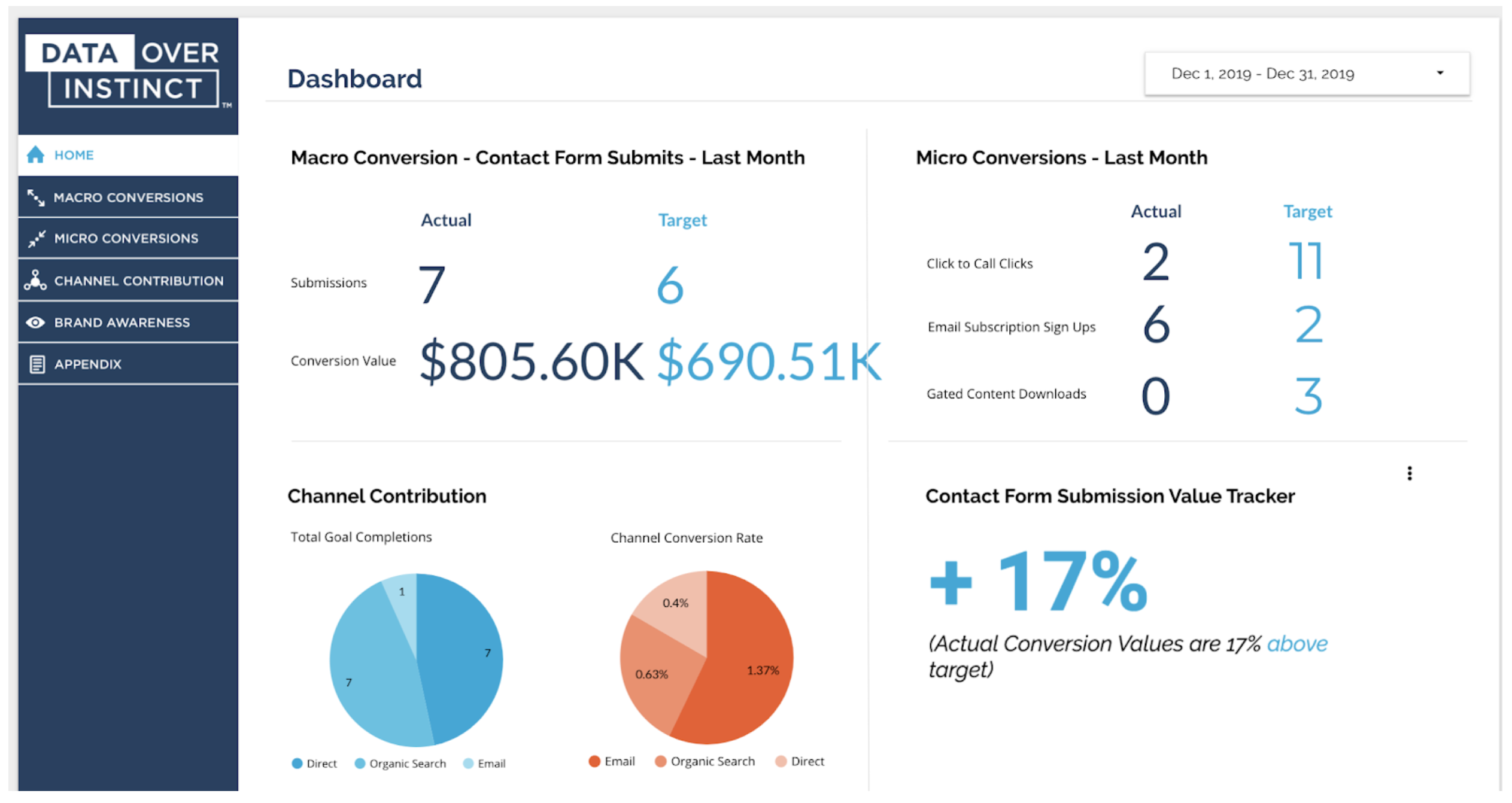Click the Micro section Actual column header
The image size is (1512, 803).
[1156, 211]
